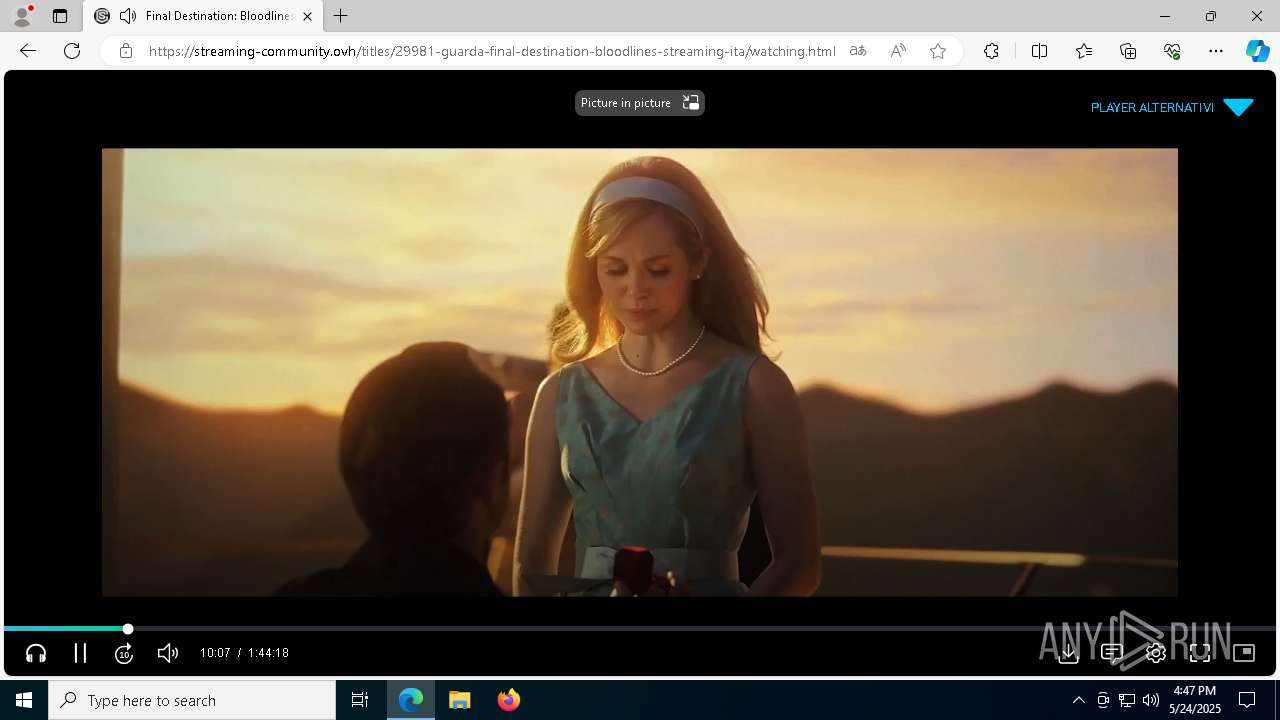Click the video frame to toggle playback

[x=640, y=372]
